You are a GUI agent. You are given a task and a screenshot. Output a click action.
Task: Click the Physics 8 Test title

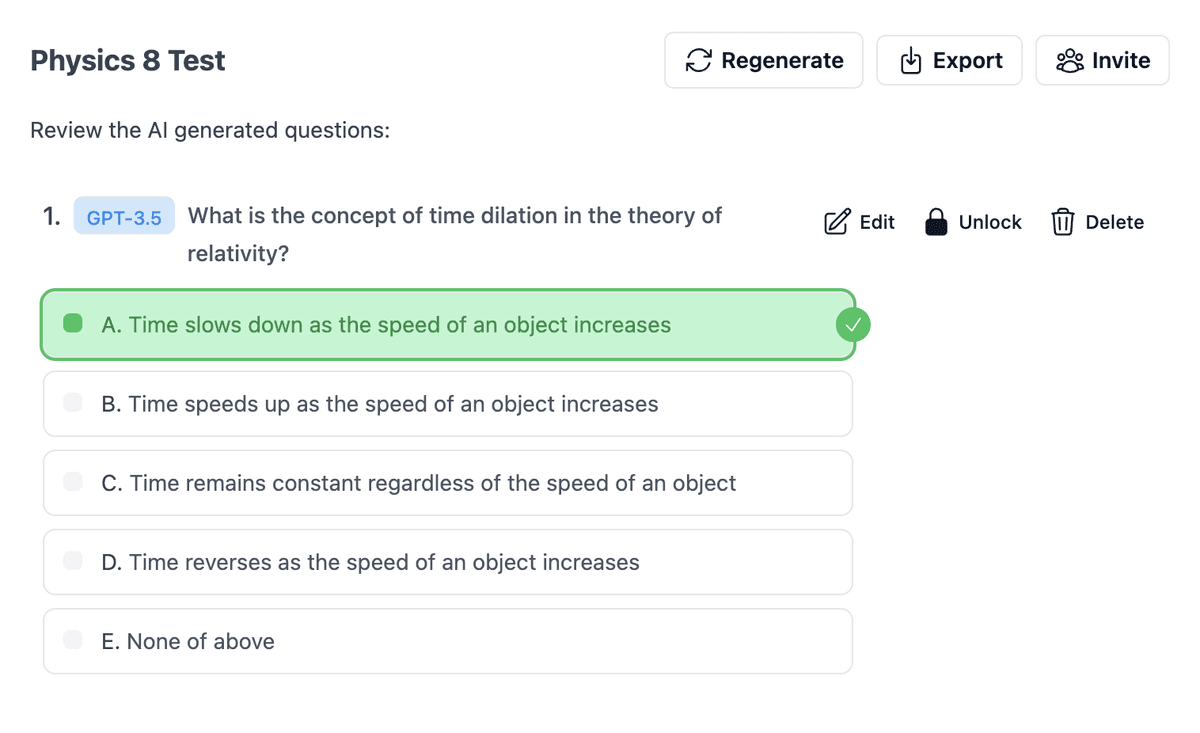pyautogui.click(x=127, y=60)
